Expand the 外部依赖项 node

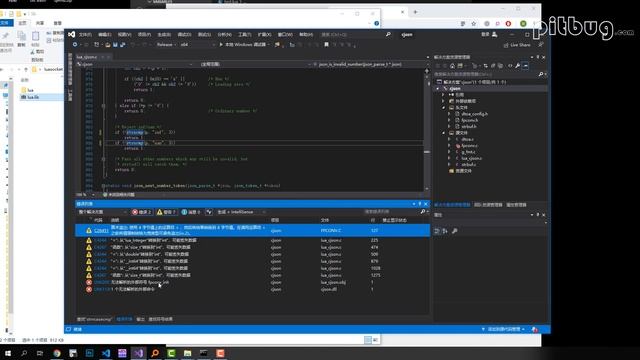tap(443, 101)
